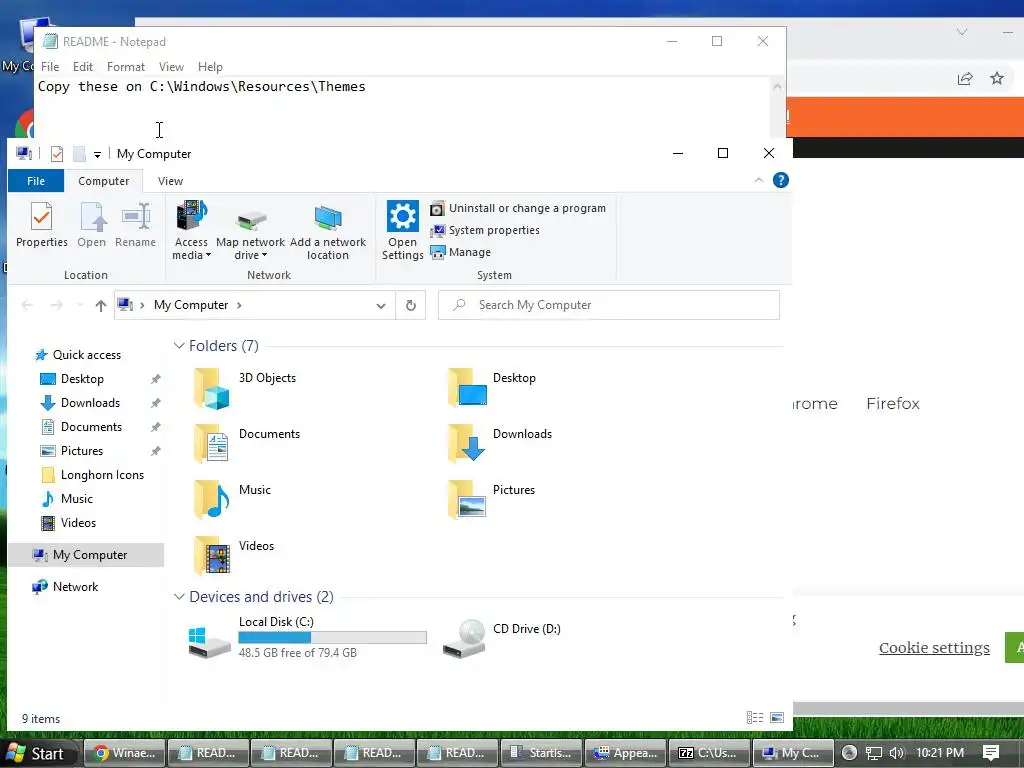This screenshot has height=768, width=1024.
Task: Open Notepad's File menu
Action: coord(50,67)
